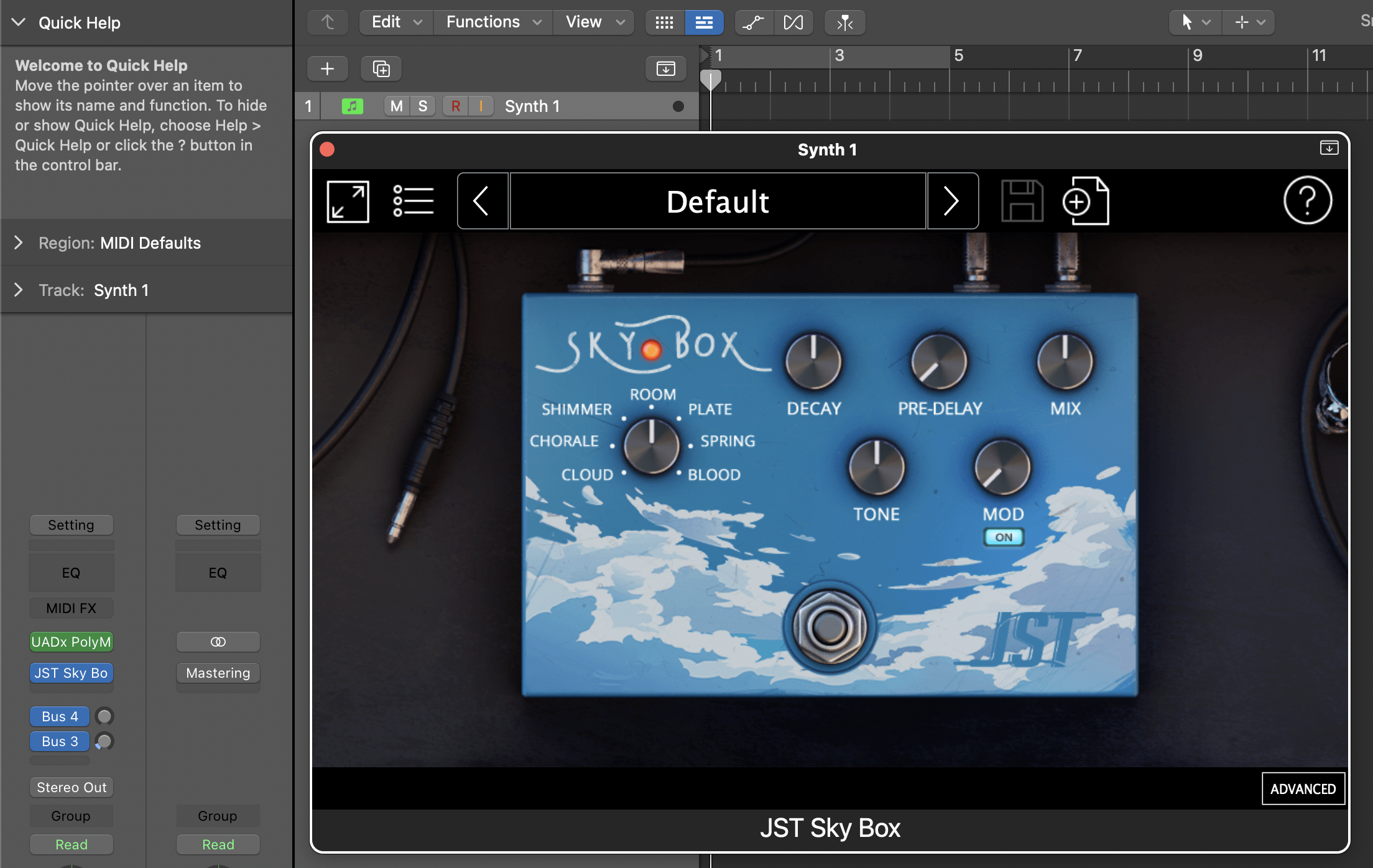The height and width of the screenshot is (868, 1373).
Task: Open the Functions dropdown menu
Action: [493, 22]
